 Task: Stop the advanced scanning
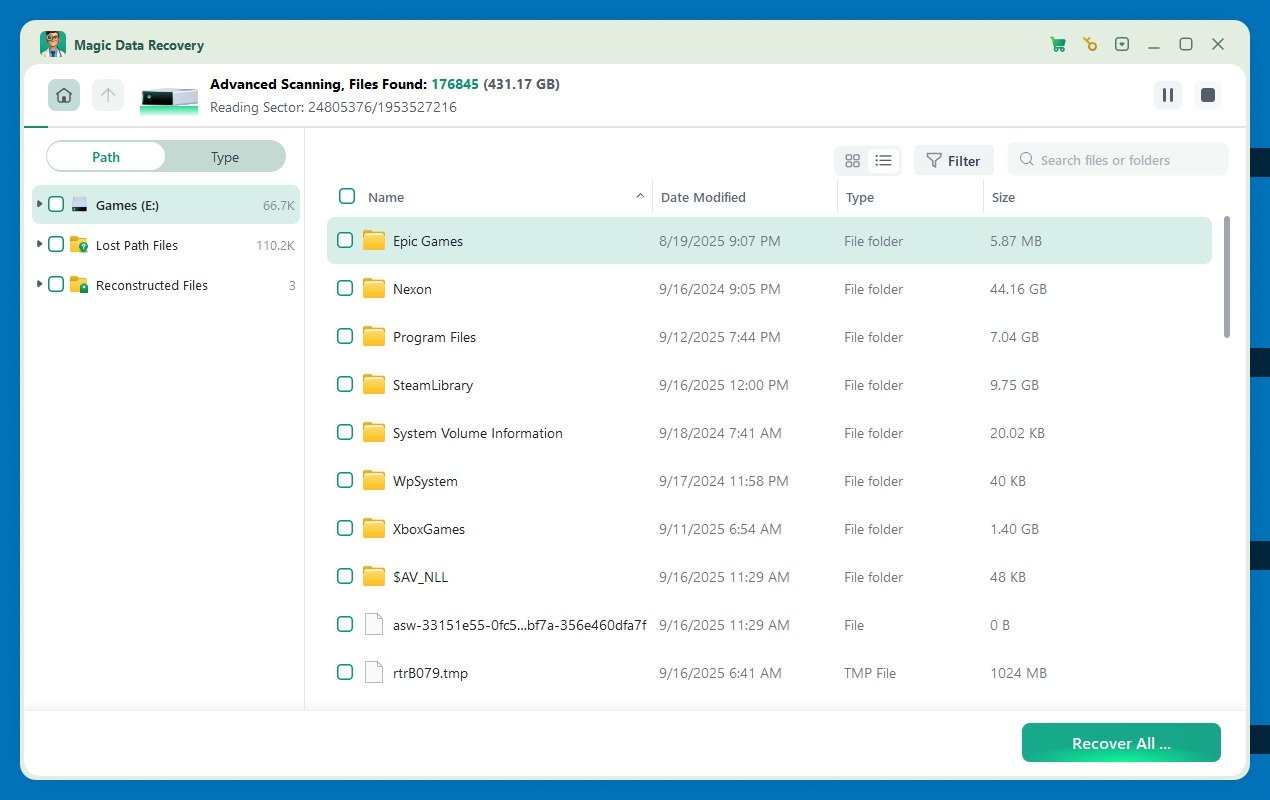click(x=1207, y=95)
